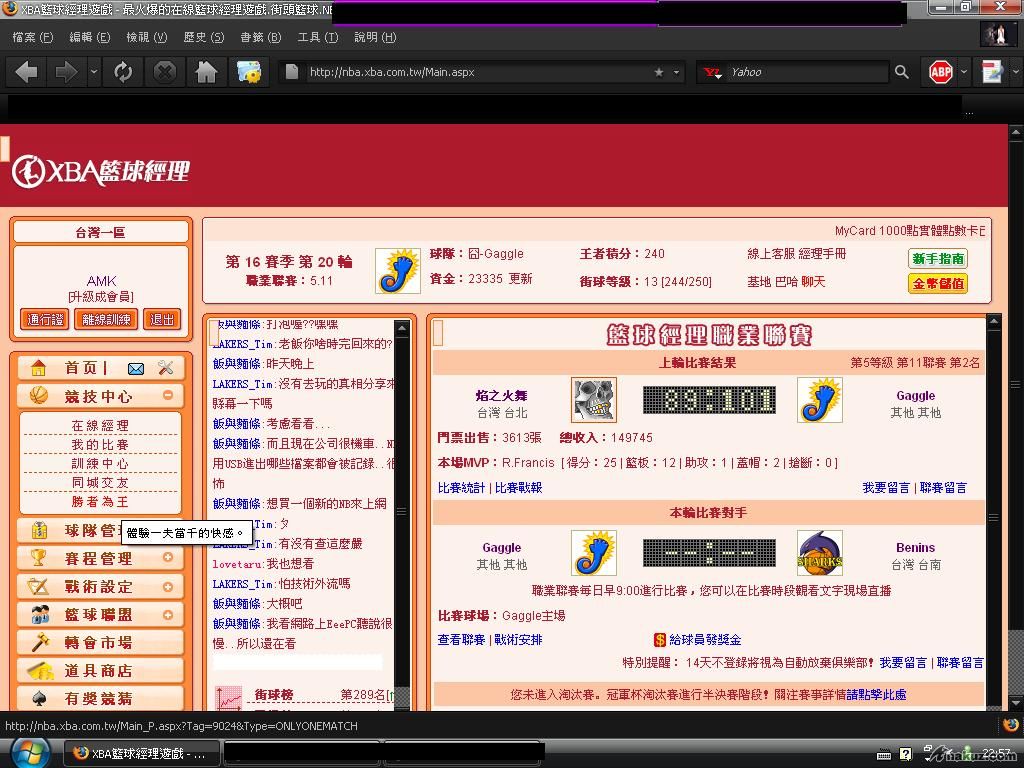Open the mail envelope icon beside 首頁
The width and height of the screenshot is (1024, 768).
point(136,369)
